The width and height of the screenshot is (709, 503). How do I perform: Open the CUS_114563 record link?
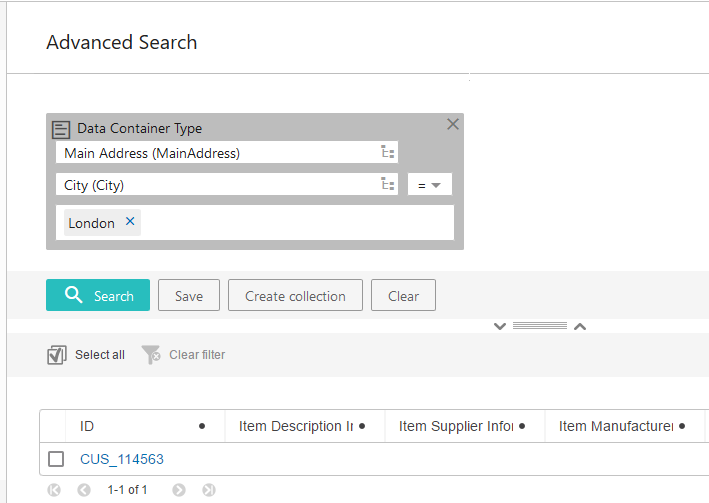coord(122,459)
